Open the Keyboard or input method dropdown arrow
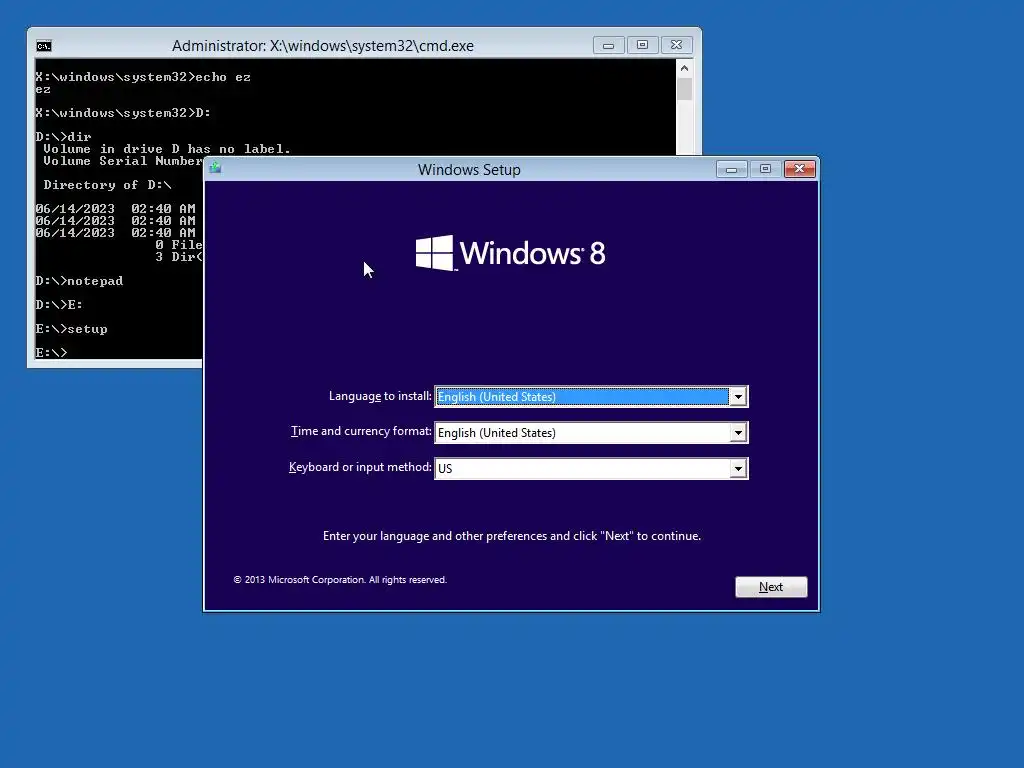This screenshot has width=1024, height=768. pos(738,468)
